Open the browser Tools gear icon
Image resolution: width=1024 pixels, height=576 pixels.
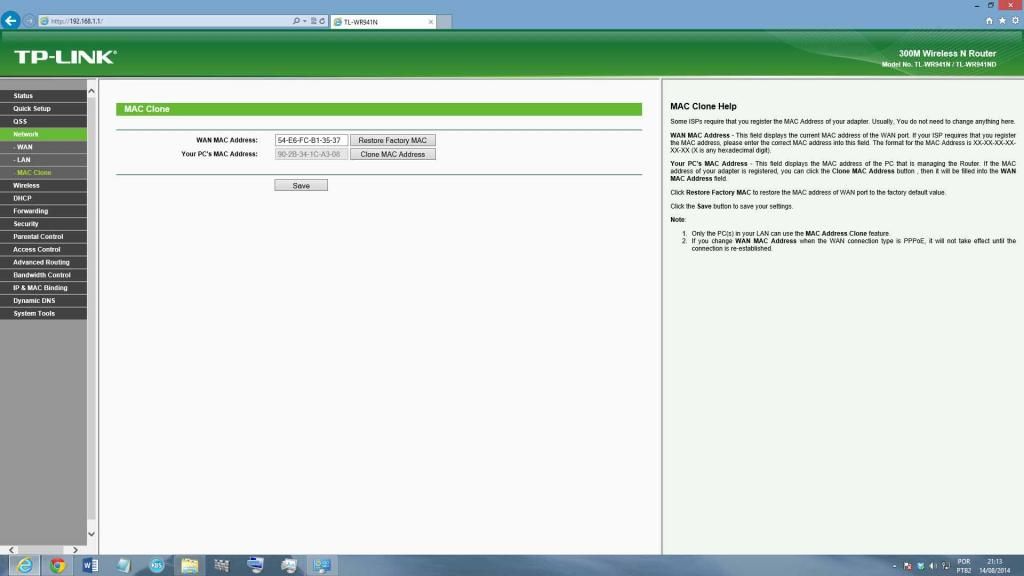point(1016,21)
